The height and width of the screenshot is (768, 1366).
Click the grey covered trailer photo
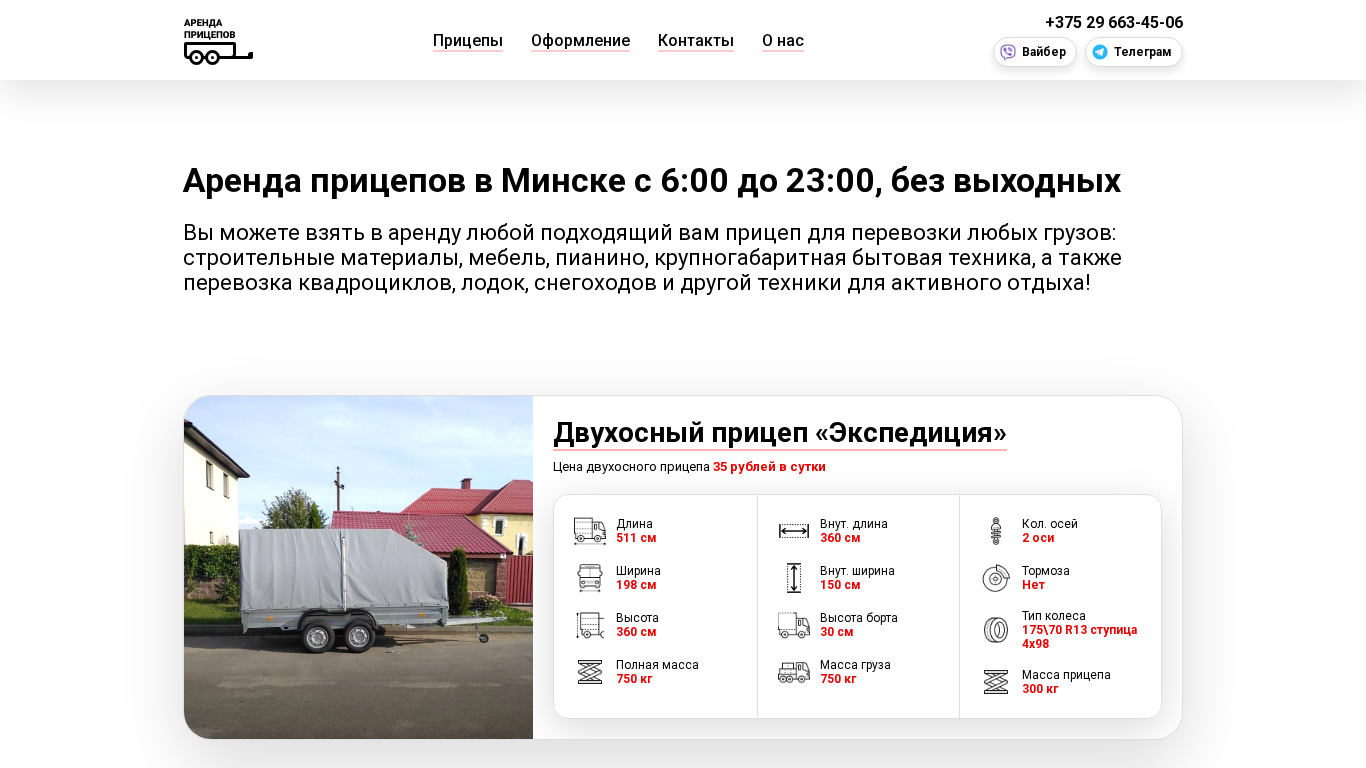coord(358,567)
